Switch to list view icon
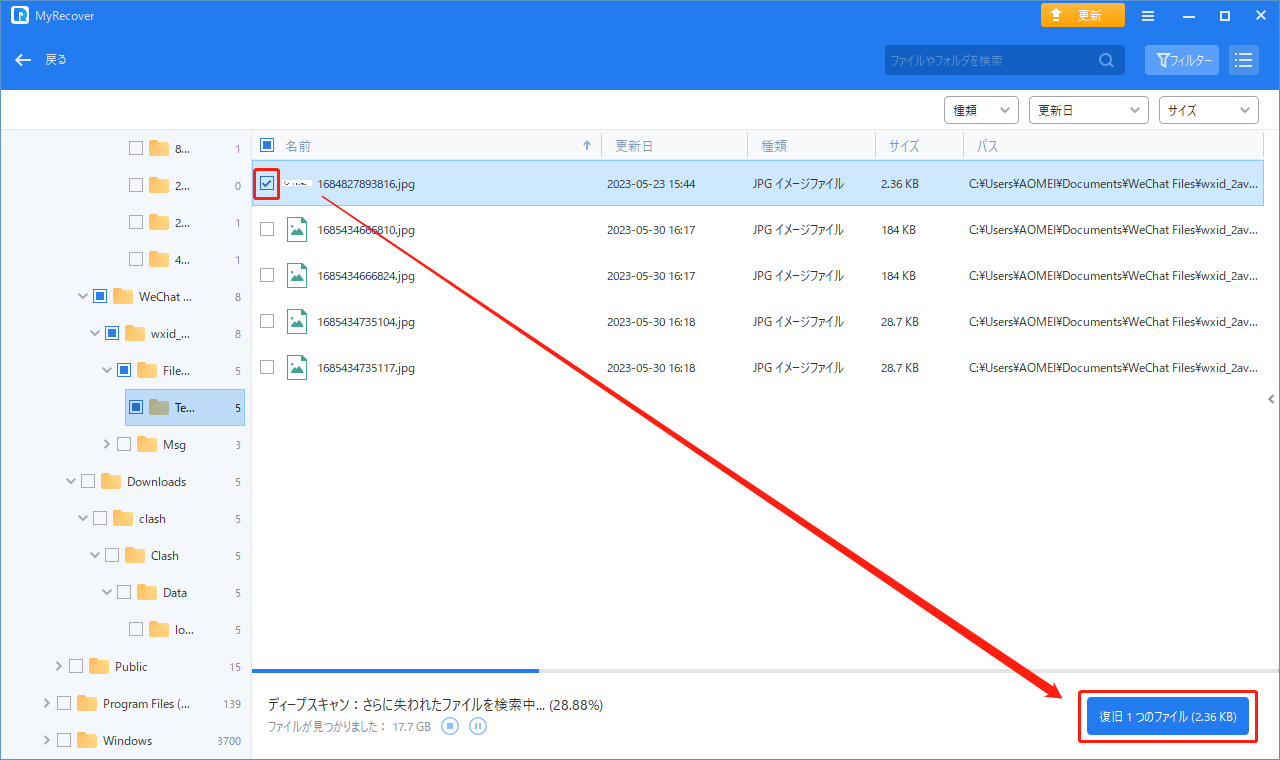1280x760 pixels. coord(1243,60)
